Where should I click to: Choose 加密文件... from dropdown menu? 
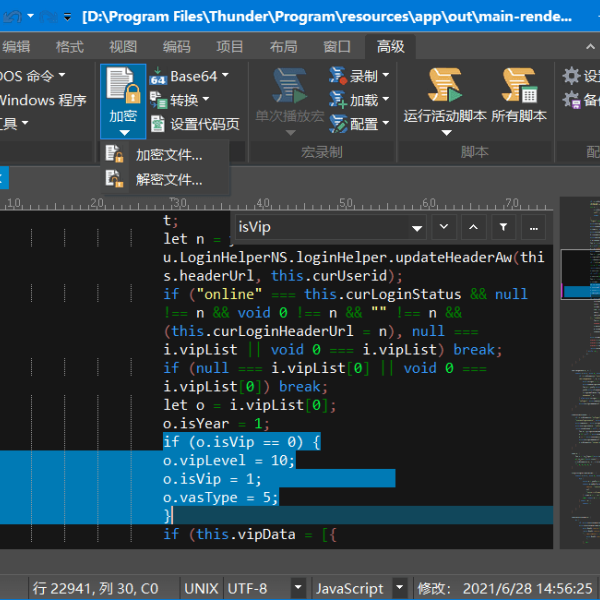[166, 155]
